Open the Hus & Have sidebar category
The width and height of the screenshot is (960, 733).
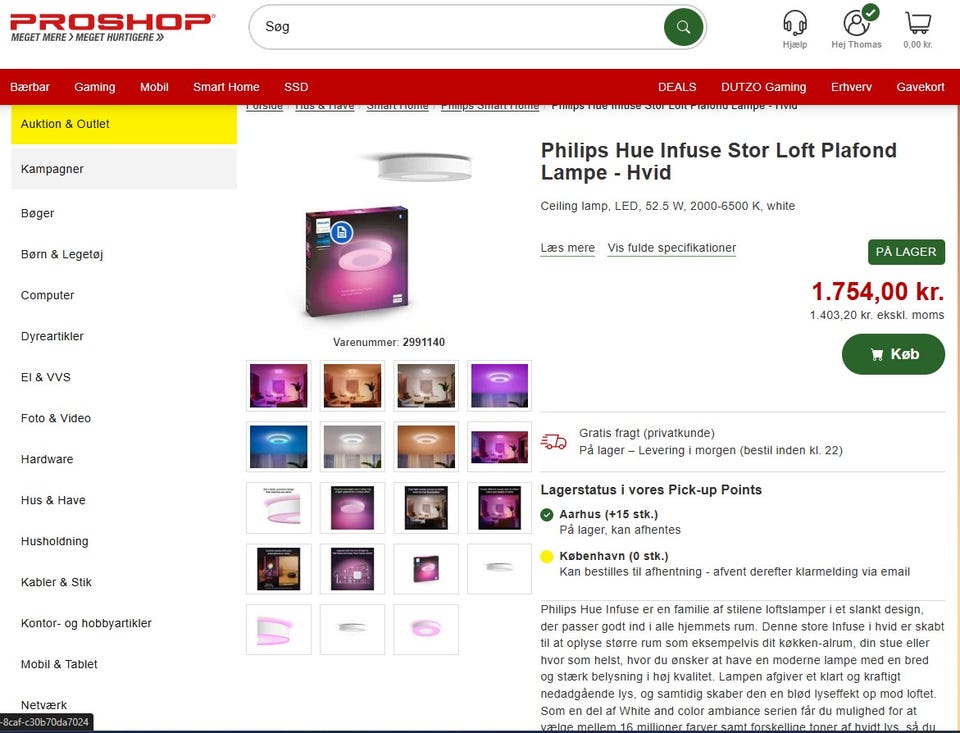pyautogui.click(x=53, y=500)
